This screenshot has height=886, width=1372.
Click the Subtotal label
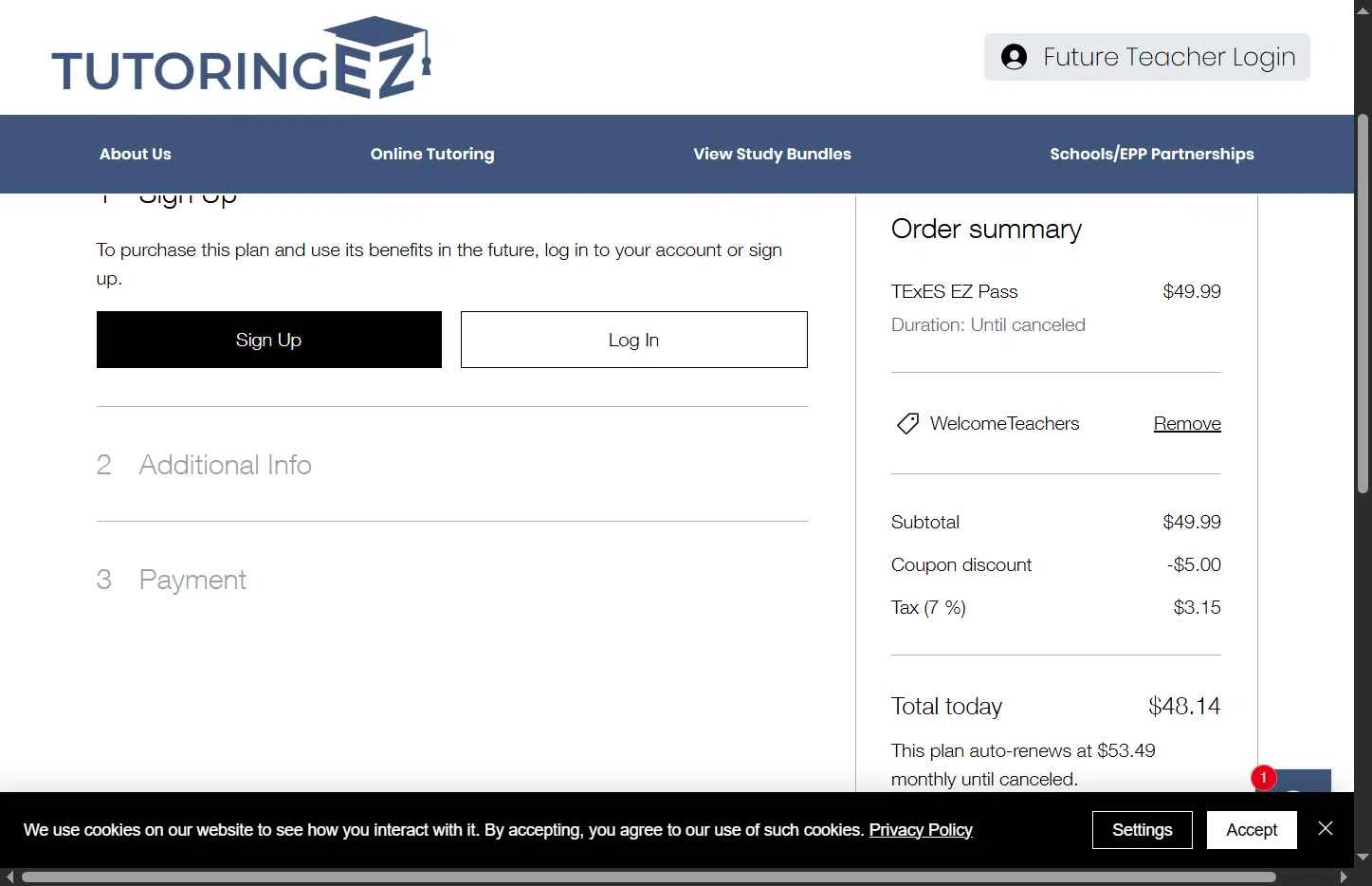pyautogui.click(x=925, y=522)
